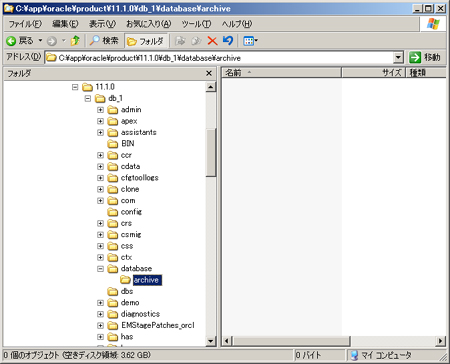Screen dimensions: 450x364
Task: Click the file list scroll-left arrow
Action: pyautogui.click(x=227, y=341)
